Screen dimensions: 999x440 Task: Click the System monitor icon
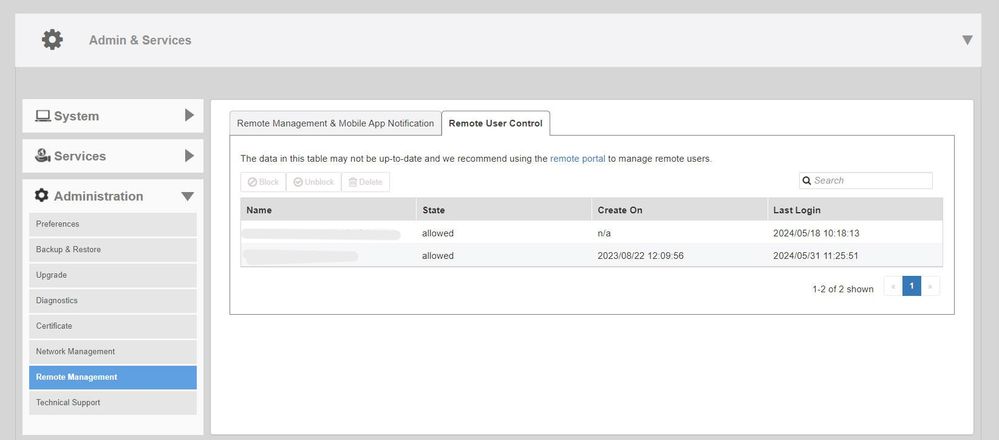(x=43, y=116)
